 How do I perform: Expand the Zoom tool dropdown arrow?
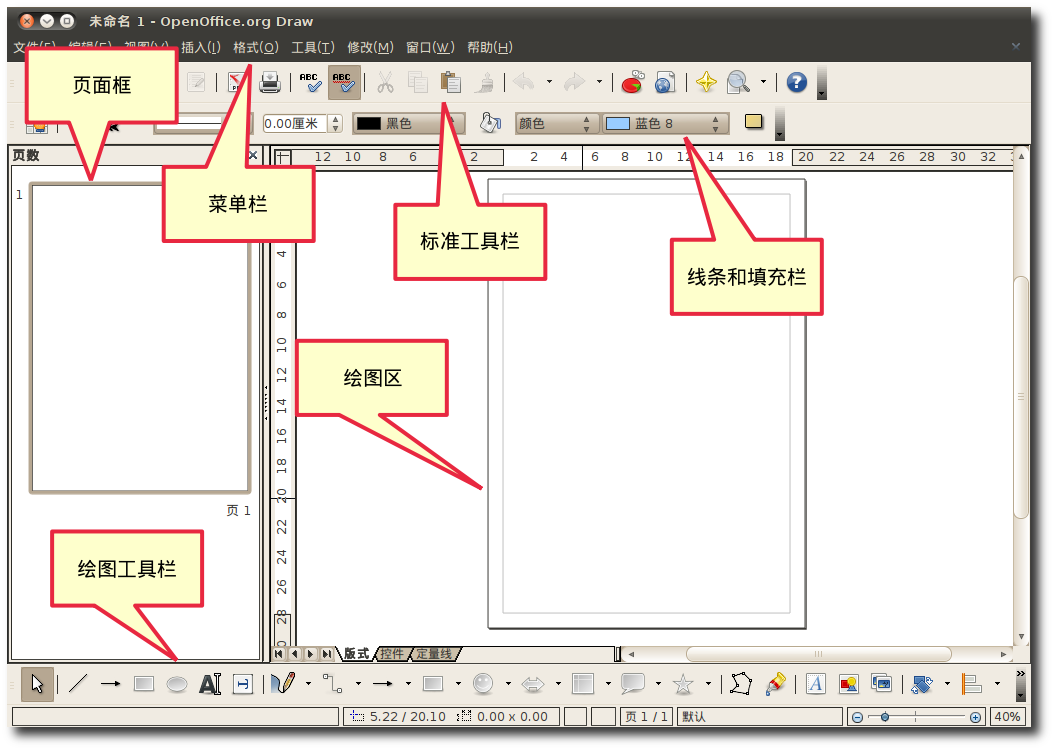[763, 82]
